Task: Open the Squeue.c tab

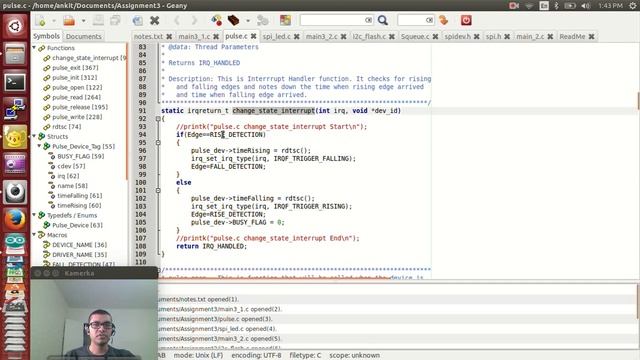Action: coord(415,36)
